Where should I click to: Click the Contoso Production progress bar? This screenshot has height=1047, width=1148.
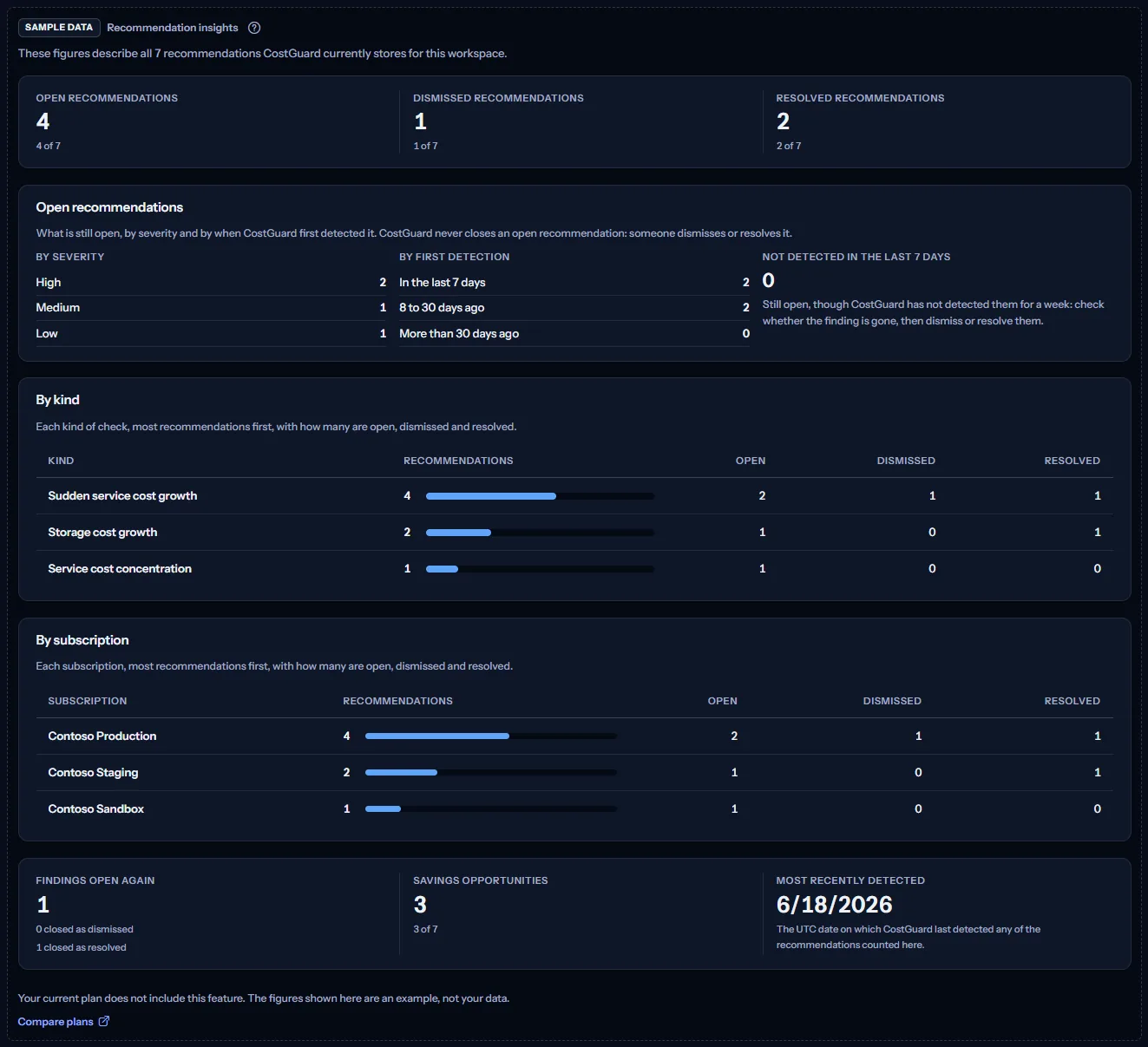[x=491, y=736]
